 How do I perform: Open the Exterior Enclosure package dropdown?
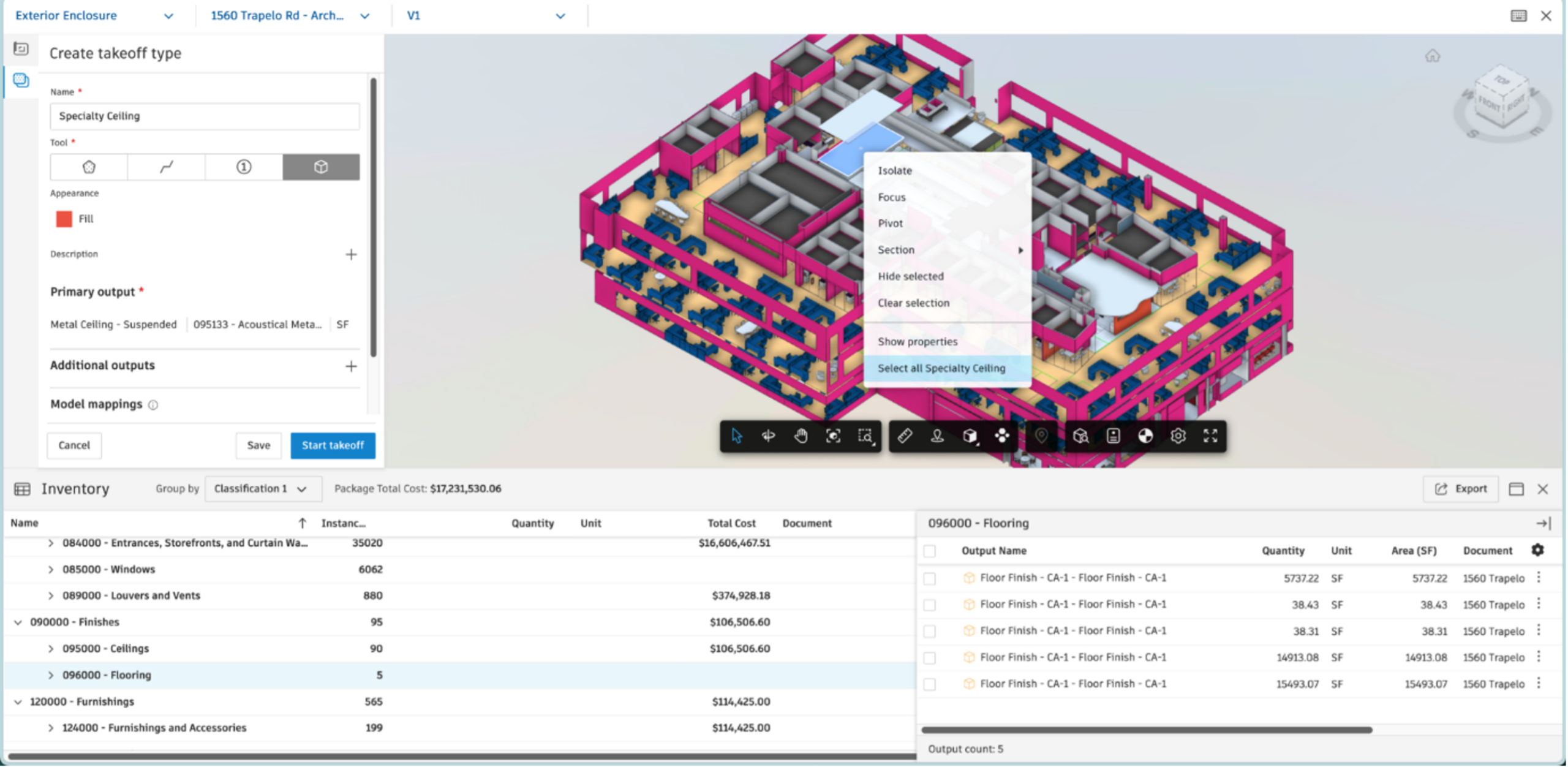point(95,16)
